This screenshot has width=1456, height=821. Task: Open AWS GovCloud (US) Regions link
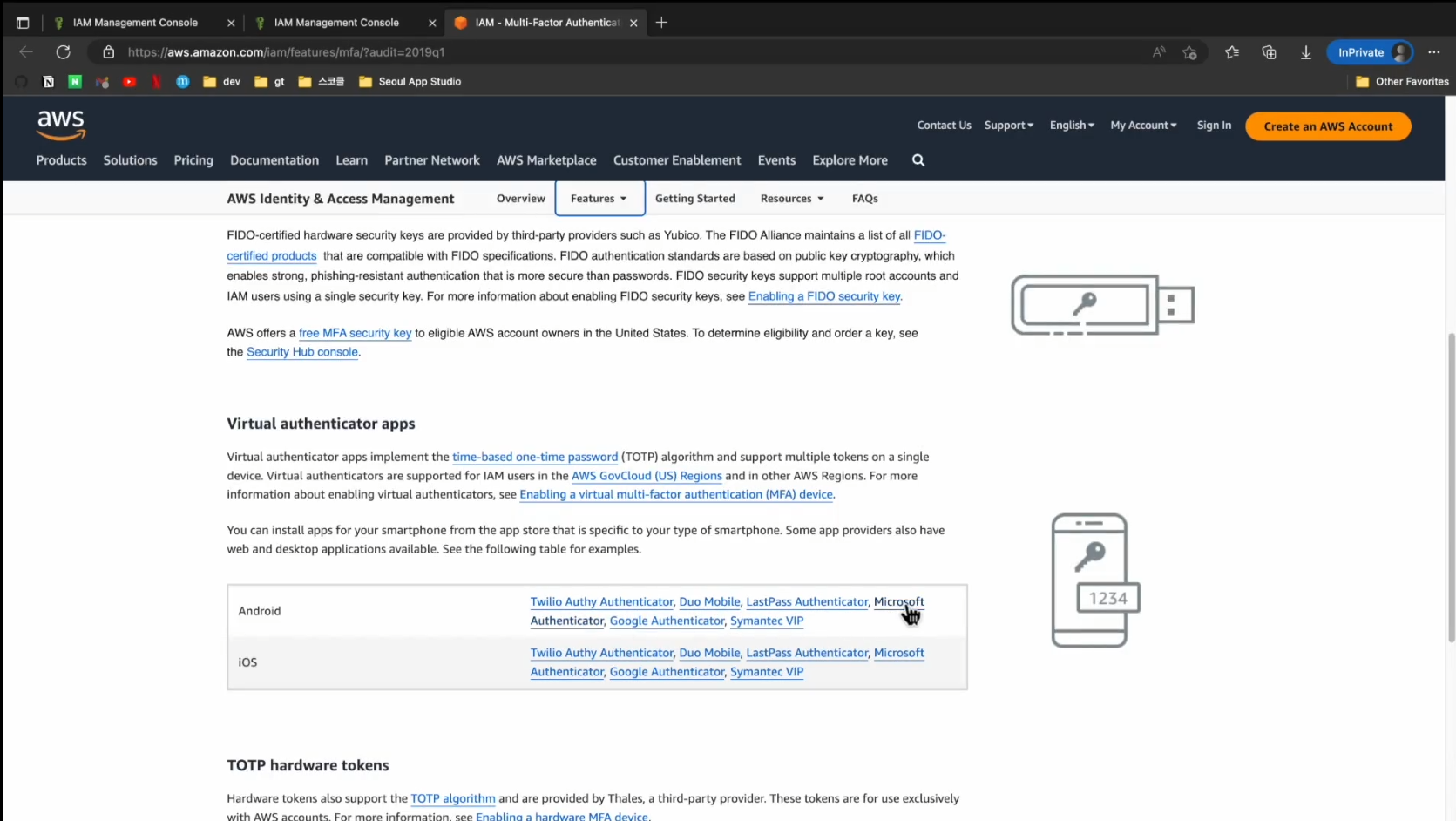pyautogui.click(x=647, y=476)
